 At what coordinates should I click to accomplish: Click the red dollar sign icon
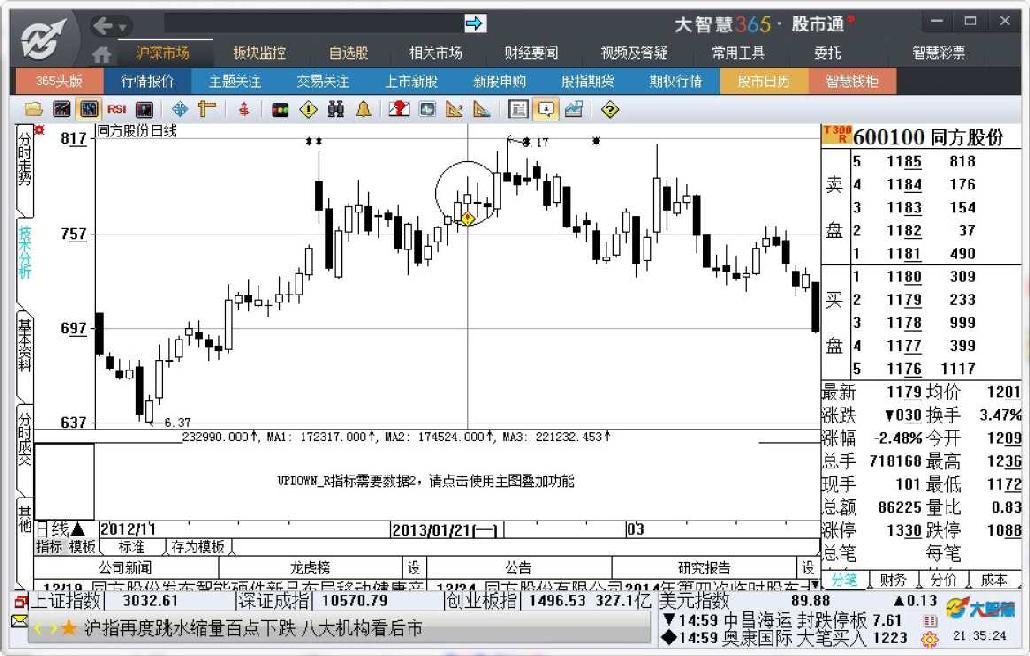(244, 109)
